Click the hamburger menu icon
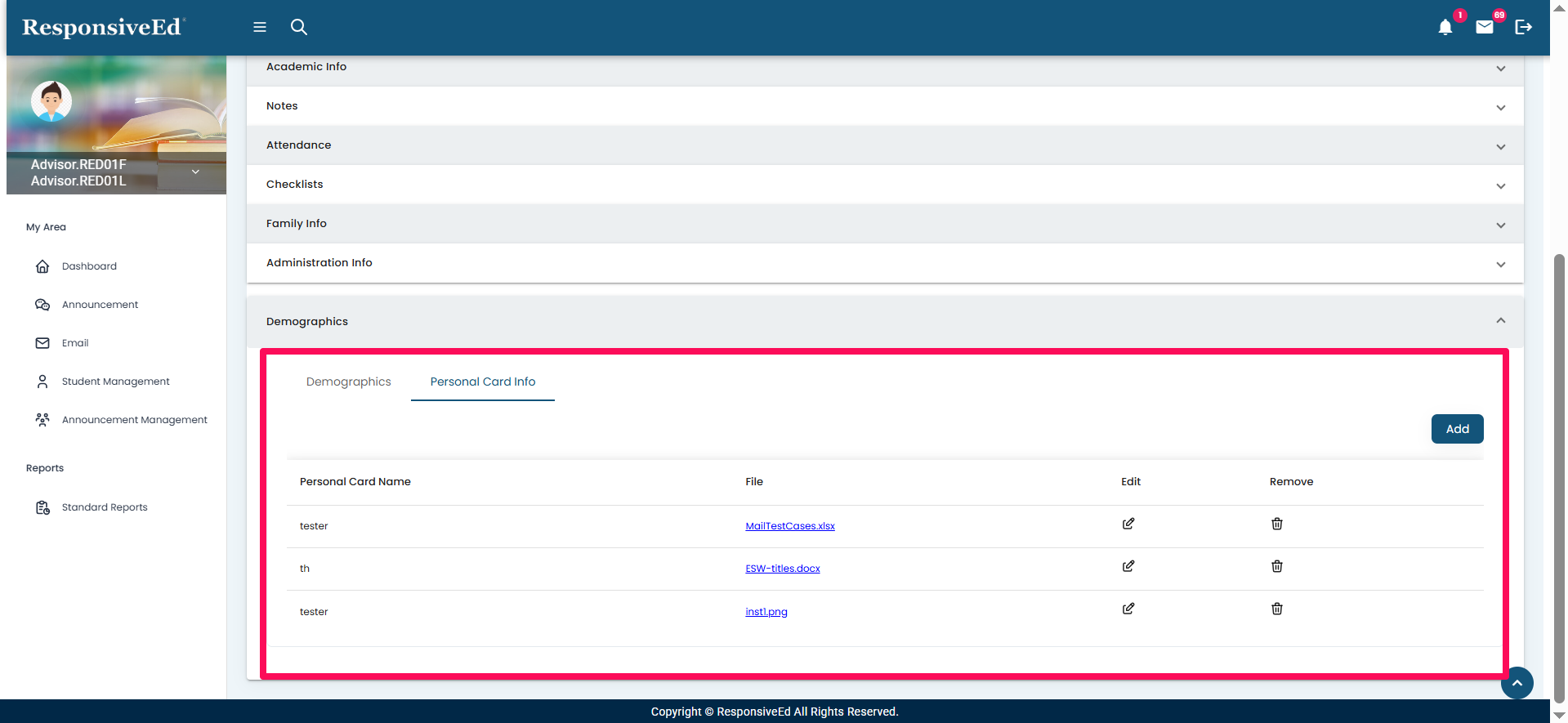Image resolution: width=1568 pixels, height=723 pixels. pos(260,27)
